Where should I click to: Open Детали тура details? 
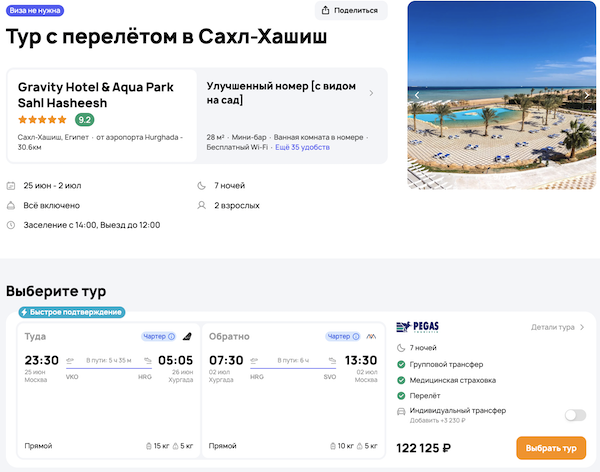pyautogui.click(x=558, y=327)
